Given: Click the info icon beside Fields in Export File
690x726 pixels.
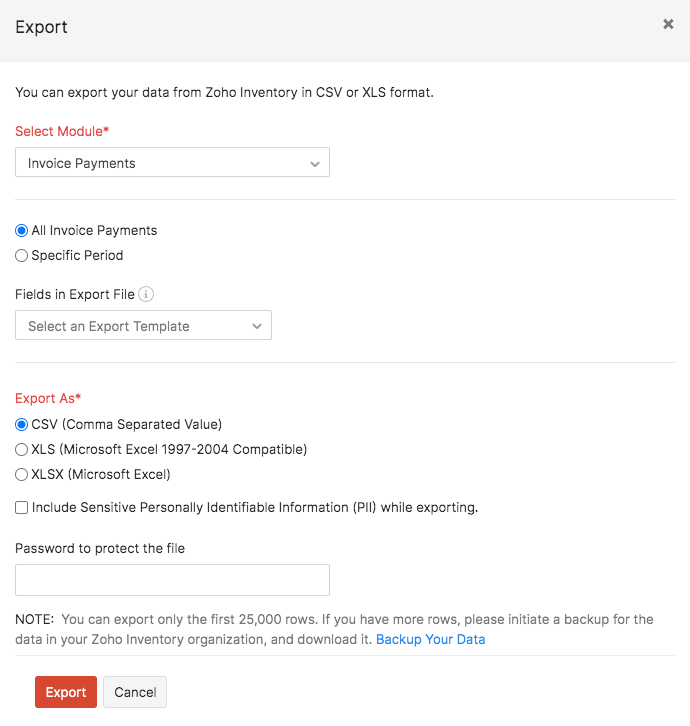Looking at the screenshot, I should point(146,294).
